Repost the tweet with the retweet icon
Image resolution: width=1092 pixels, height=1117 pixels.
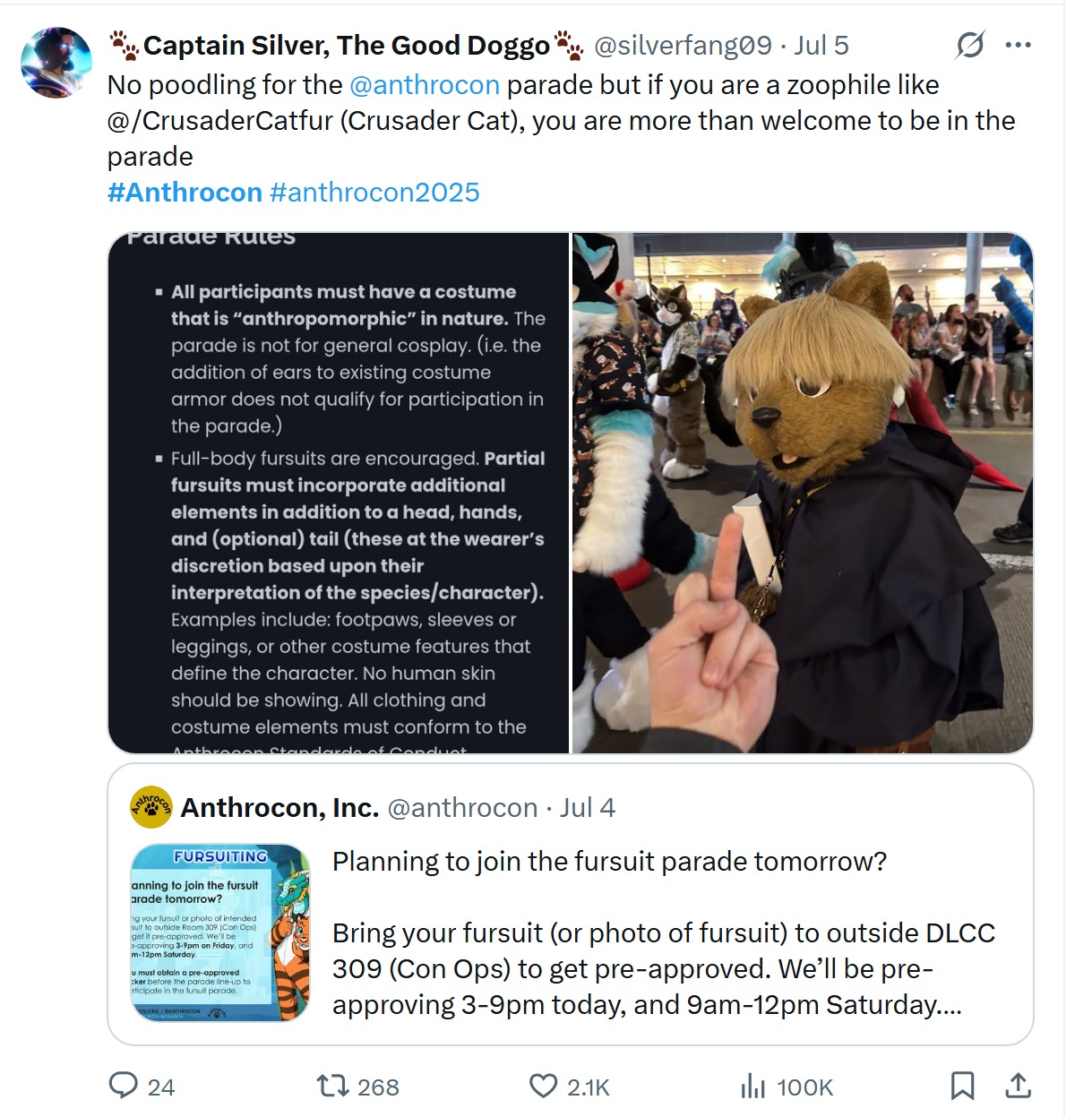(x=333, y=1086)
